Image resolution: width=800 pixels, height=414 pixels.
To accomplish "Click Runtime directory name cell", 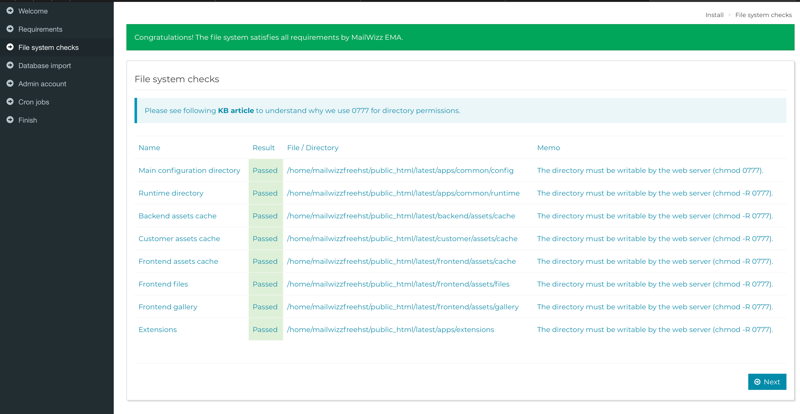I will pos(170,193).
